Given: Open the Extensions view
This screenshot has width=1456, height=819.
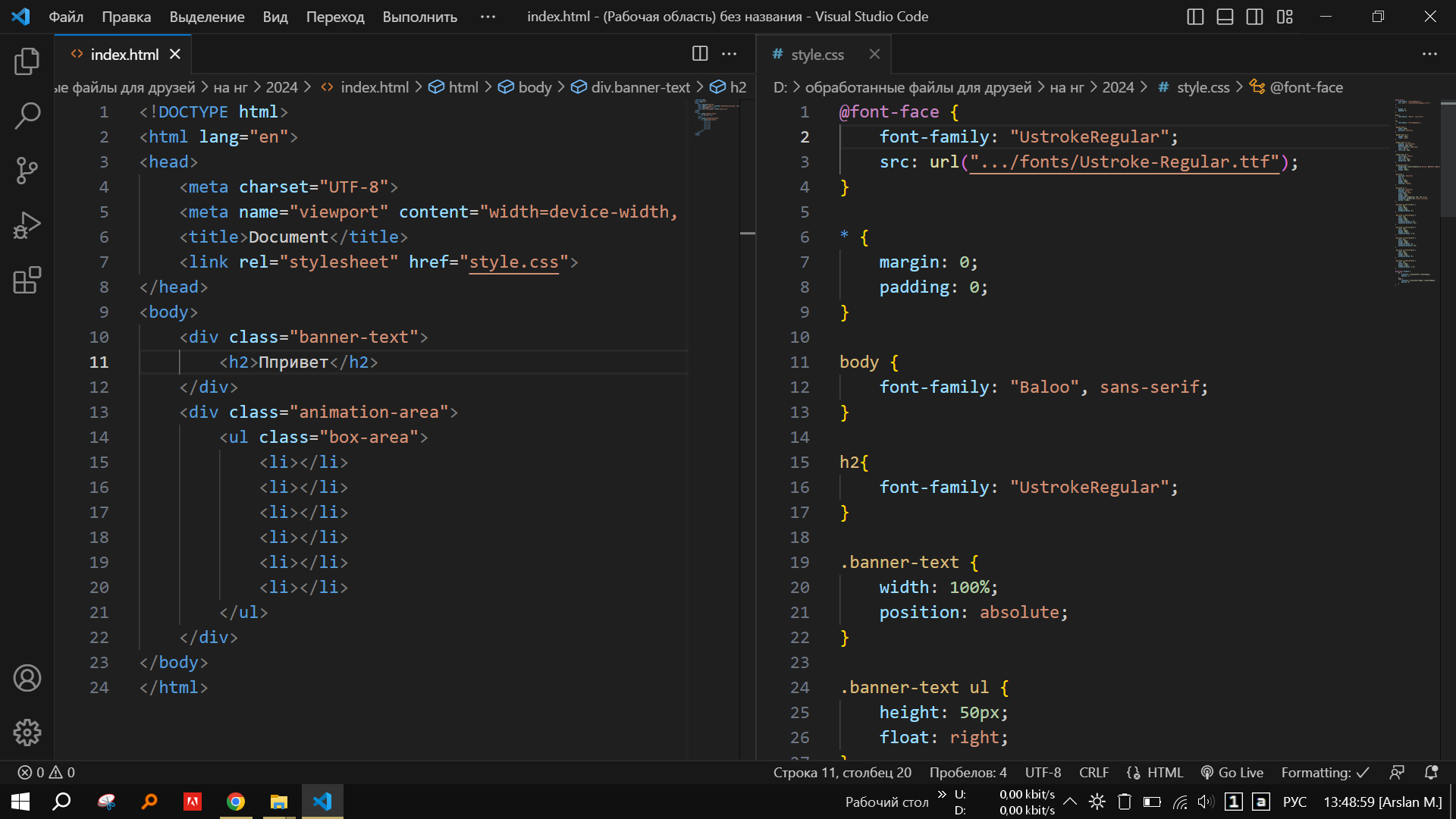Looking at the screenshot, I should click(x=27, y=280).
